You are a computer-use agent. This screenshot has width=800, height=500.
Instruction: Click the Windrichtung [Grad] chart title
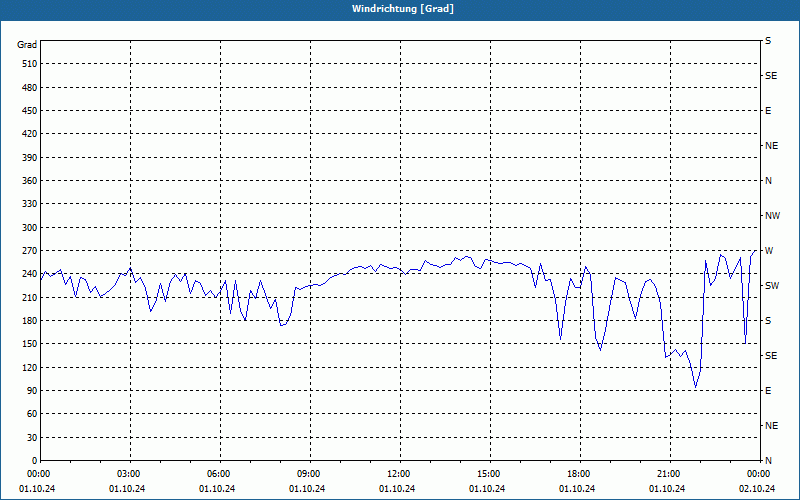click(403, 9)
